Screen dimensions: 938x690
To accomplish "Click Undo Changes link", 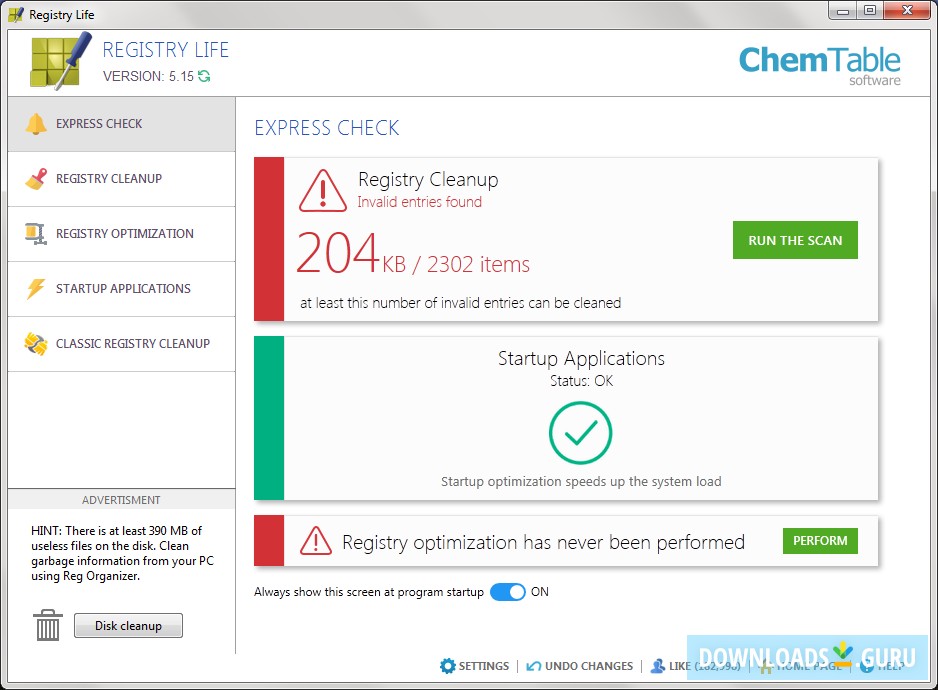I will (x=579, y=666).
